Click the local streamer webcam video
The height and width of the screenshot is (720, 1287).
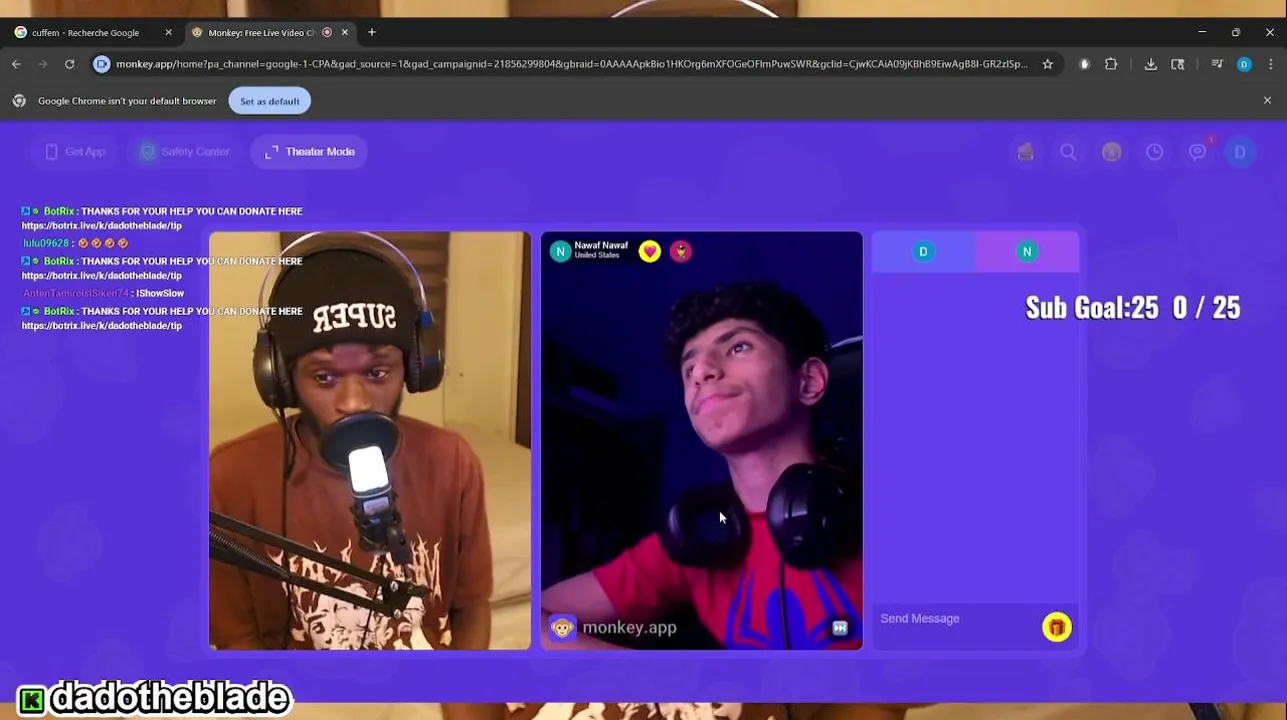(x=370, y=441)
